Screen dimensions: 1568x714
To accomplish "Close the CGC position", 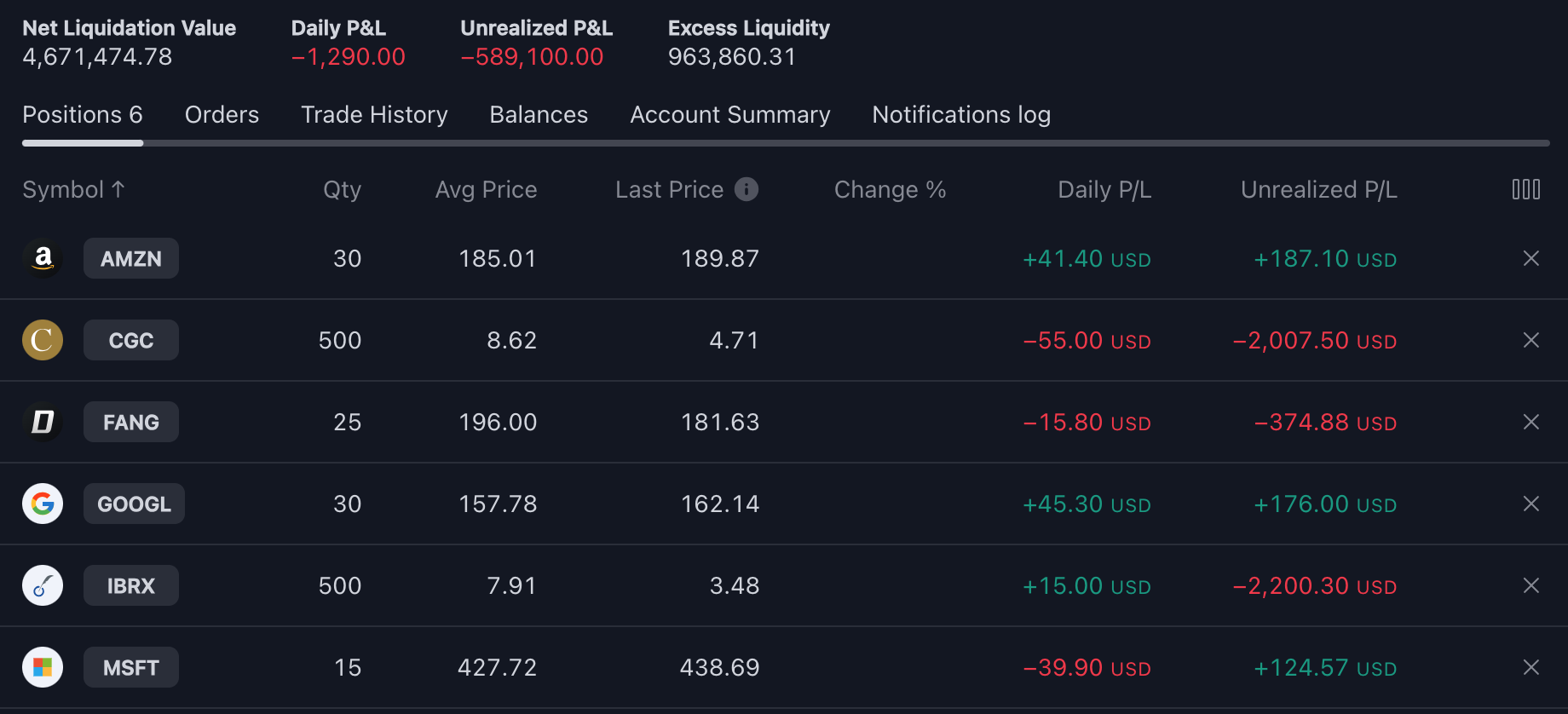I will tap(1531, 340).
